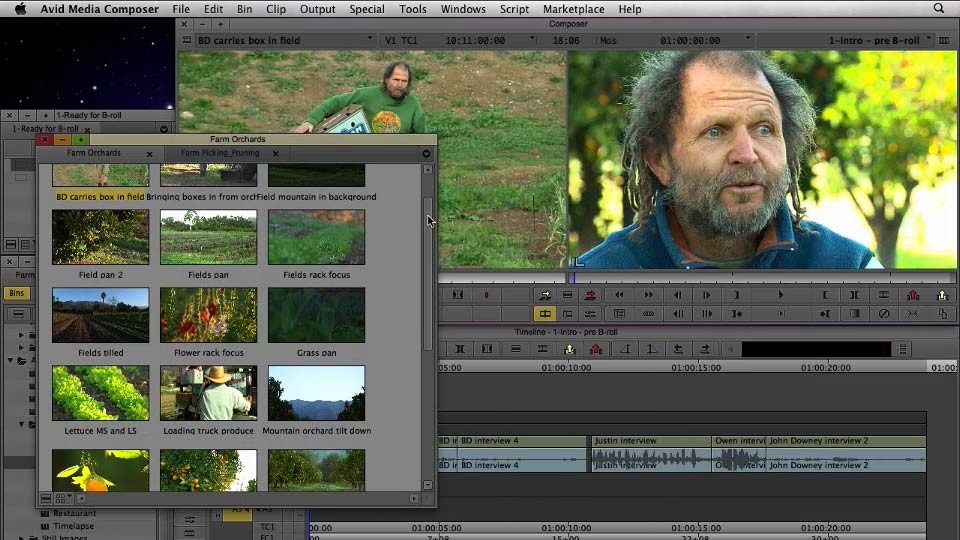This screenshot has height=540, width=960.
Task: Click the yellow Extract button in Composer
Action: click(942, 295)
